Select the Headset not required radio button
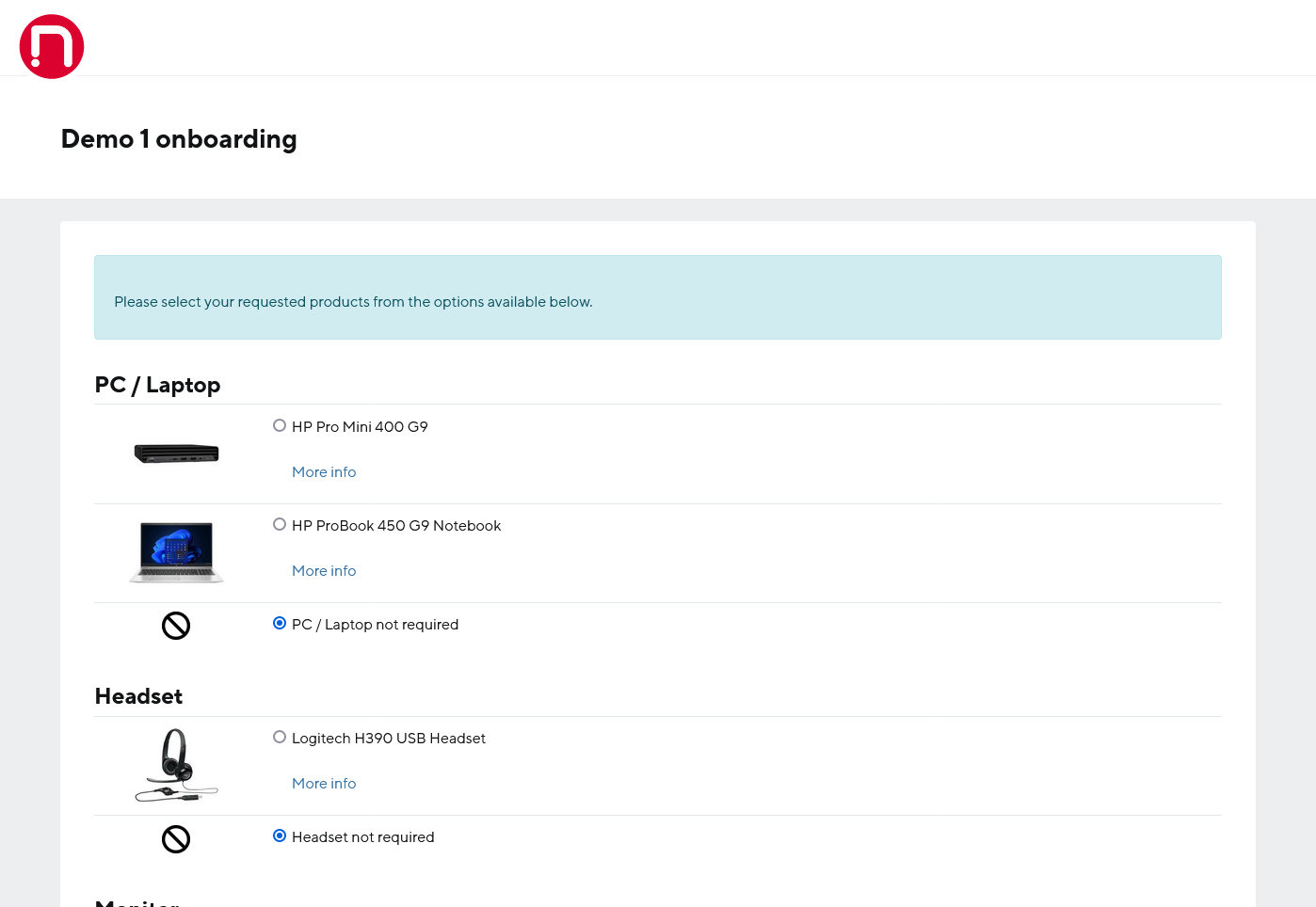This screenshot has width=1316, height=907. 280,835
